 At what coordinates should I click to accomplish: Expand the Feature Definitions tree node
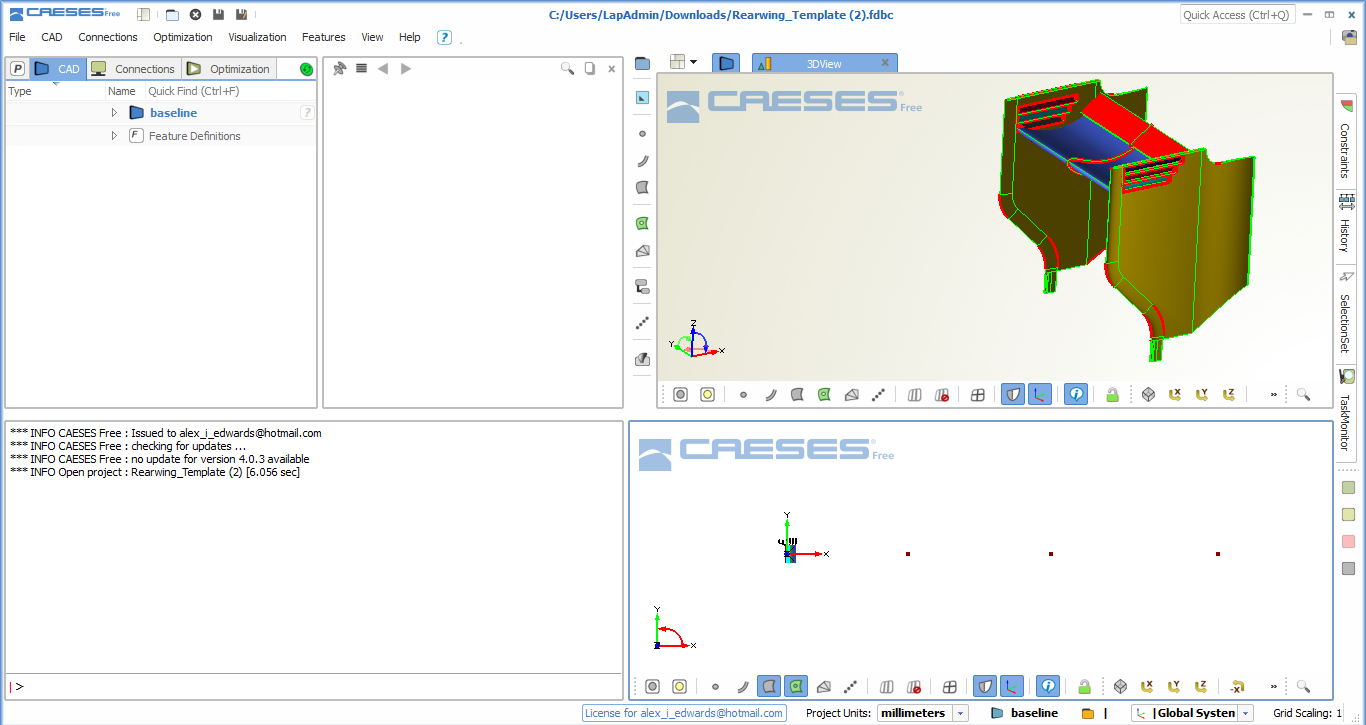[114, 136]
